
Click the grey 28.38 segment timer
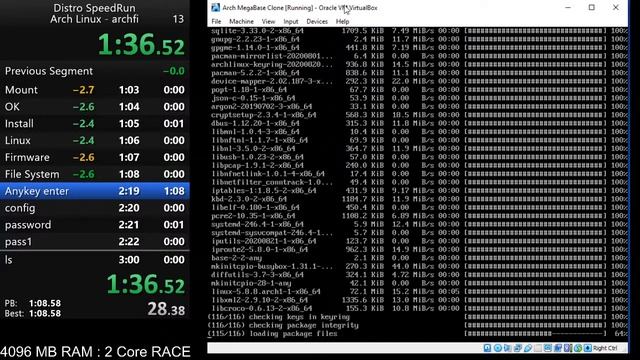166,309
